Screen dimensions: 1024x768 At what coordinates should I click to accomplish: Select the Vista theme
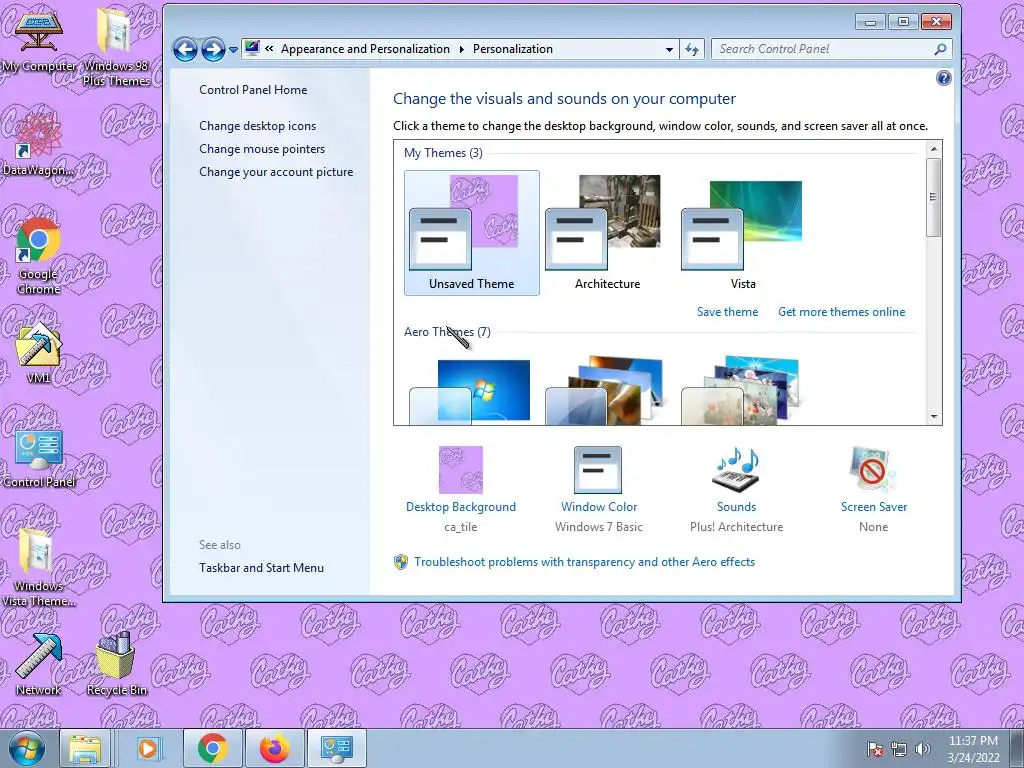click(x=743, y=233)
